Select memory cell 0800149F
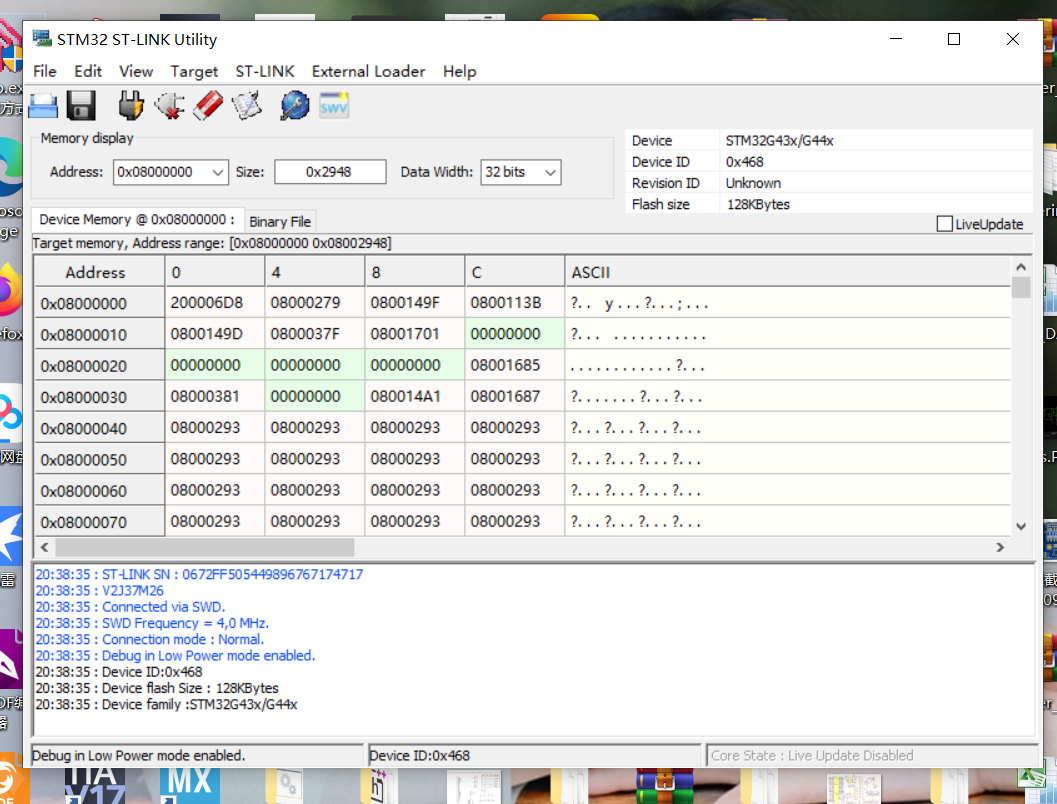 point(415,303)
